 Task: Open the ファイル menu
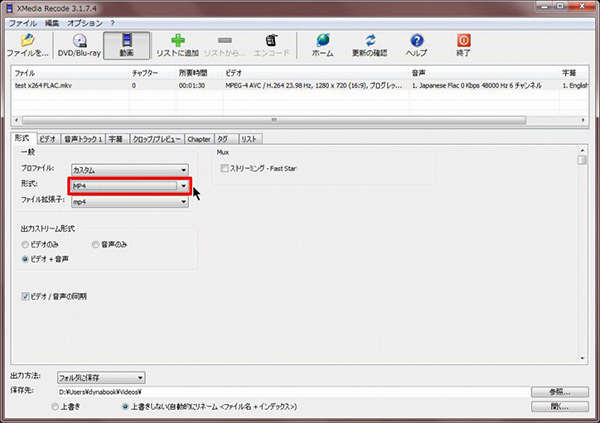[x=23, y=23]
